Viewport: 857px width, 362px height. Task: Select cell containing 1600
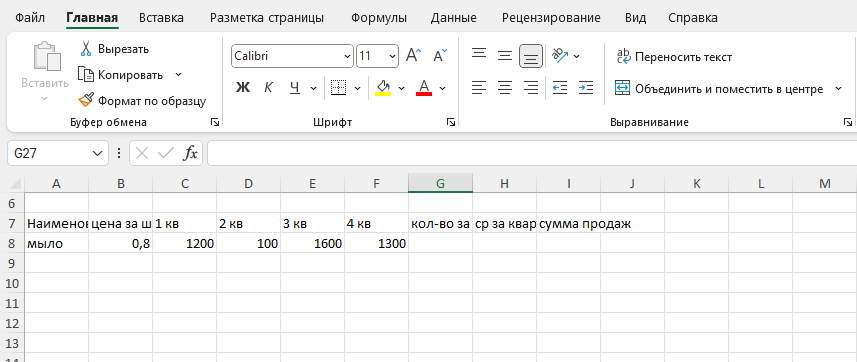click(x=313, y=243)
